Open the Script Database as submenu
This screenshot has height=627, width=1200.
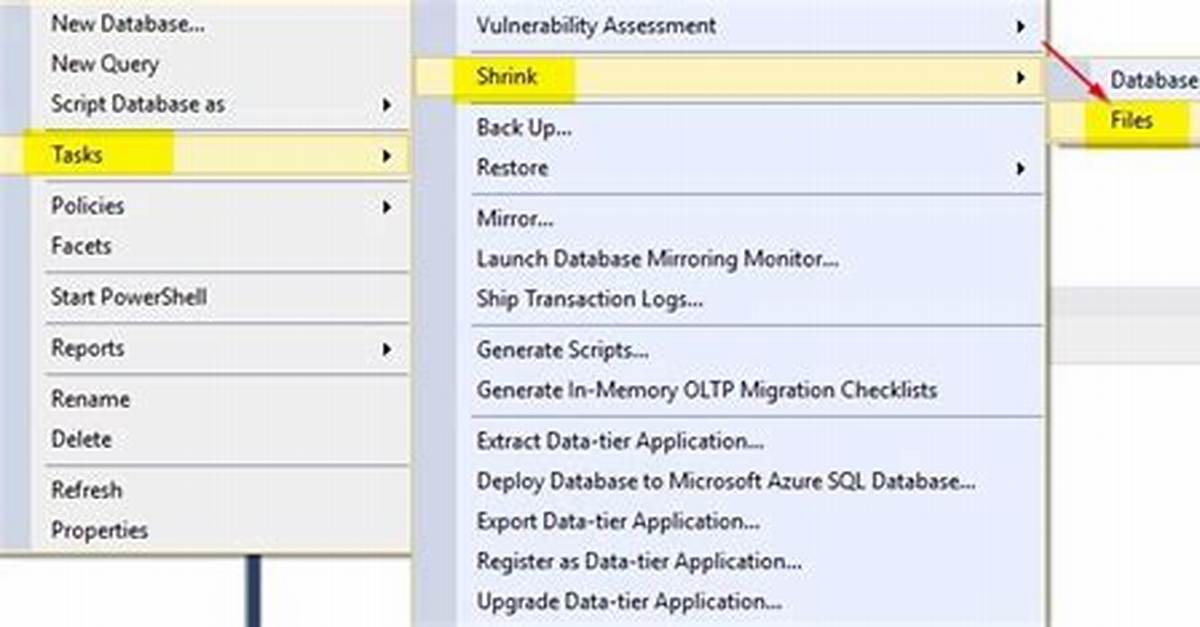(x=138, y=104)
